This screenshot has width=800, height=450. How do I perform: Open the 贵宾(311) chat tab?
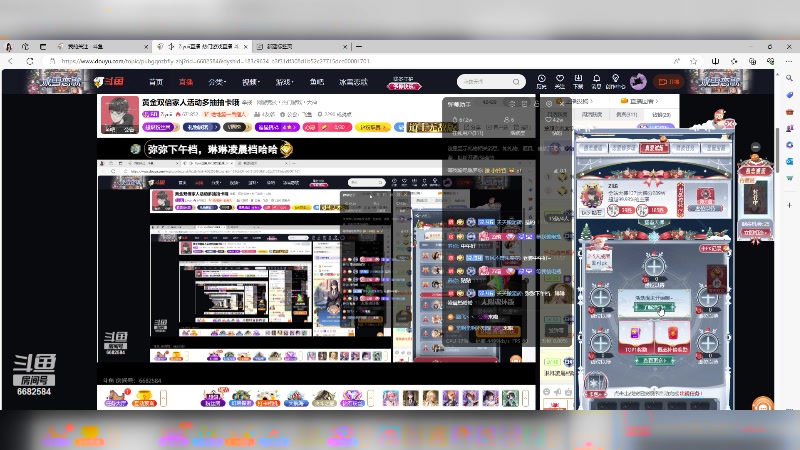[626, 115]
